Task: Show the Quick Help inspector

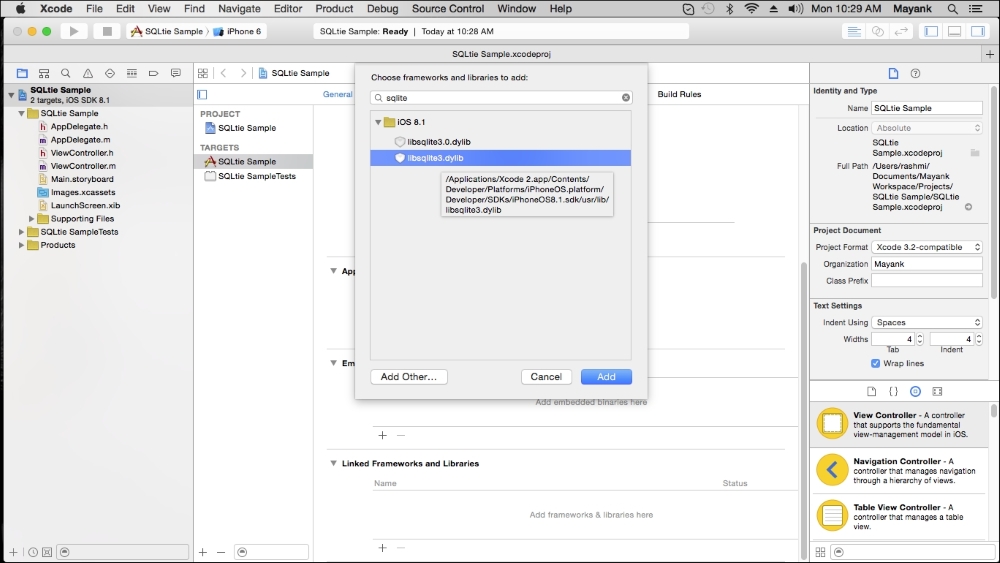Action: pyautogui.click(x=915, y=73)
